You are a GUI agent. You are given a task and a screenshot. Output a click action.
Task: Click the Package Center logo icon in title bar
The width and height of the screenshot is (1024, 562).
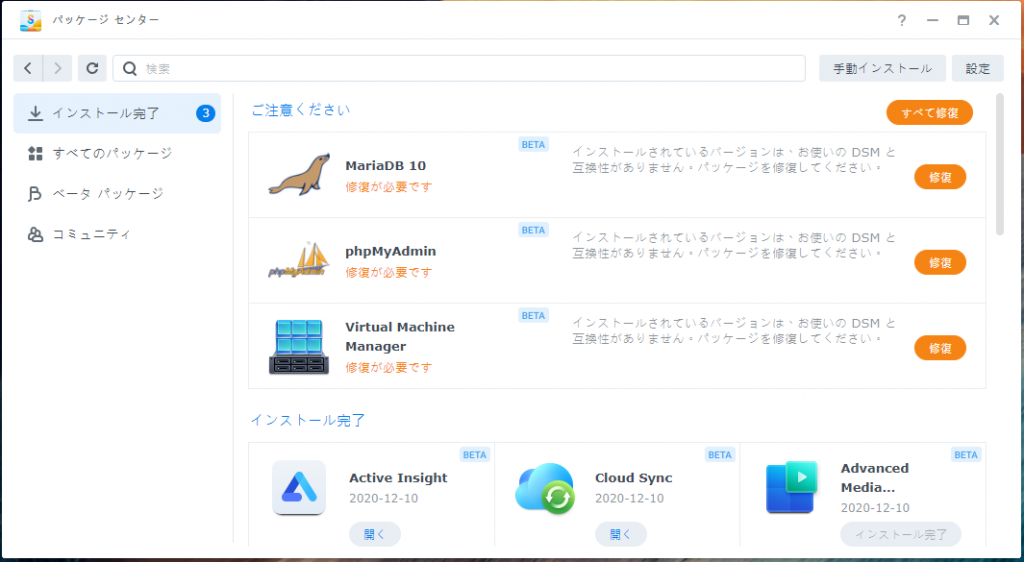tap(31, 20)
